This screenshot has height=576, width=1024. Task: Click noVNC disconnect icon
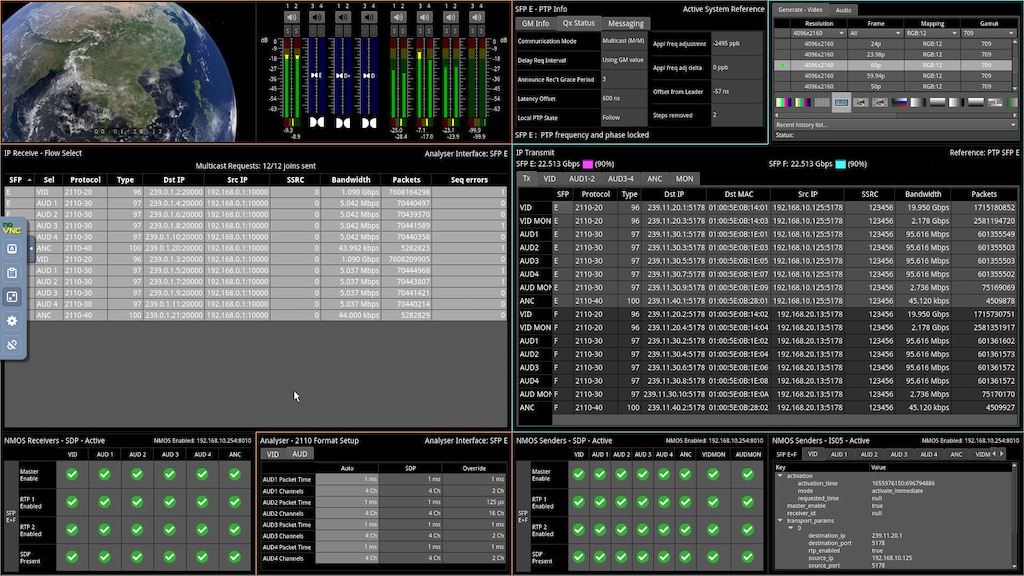coord(12,345)
